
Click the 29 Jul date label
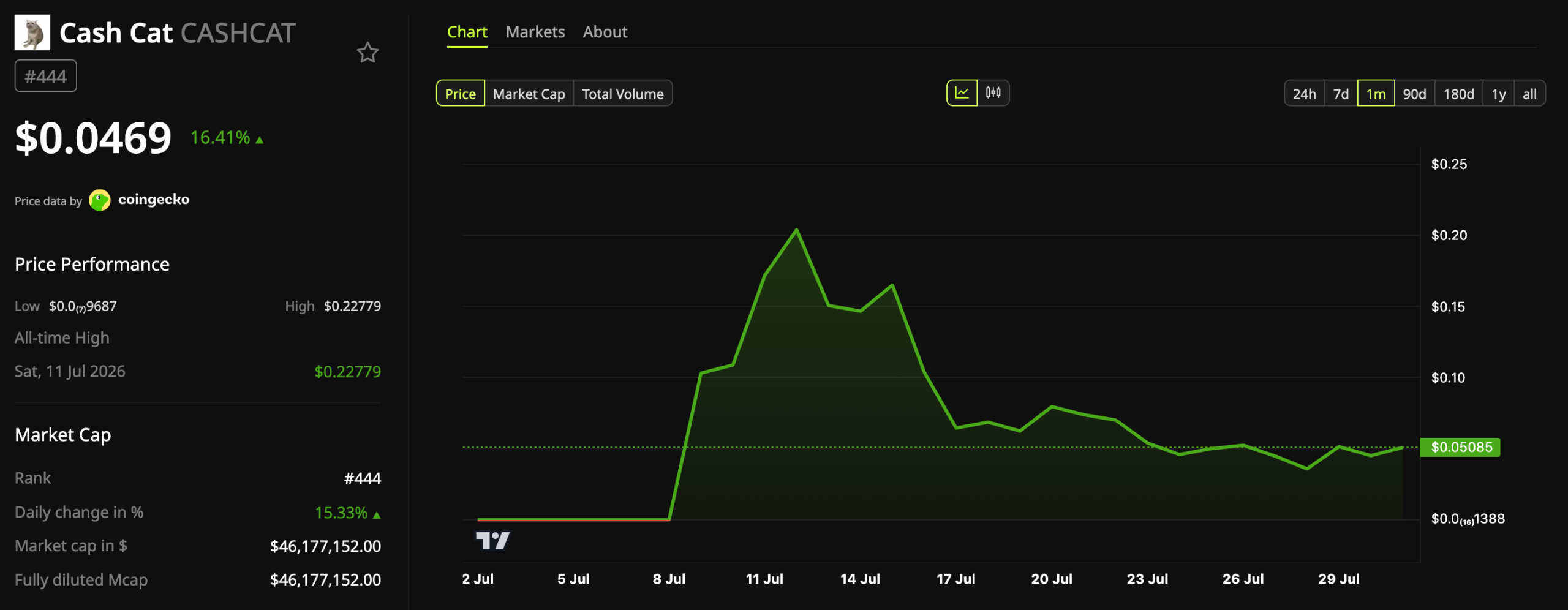pos(1338,579)
